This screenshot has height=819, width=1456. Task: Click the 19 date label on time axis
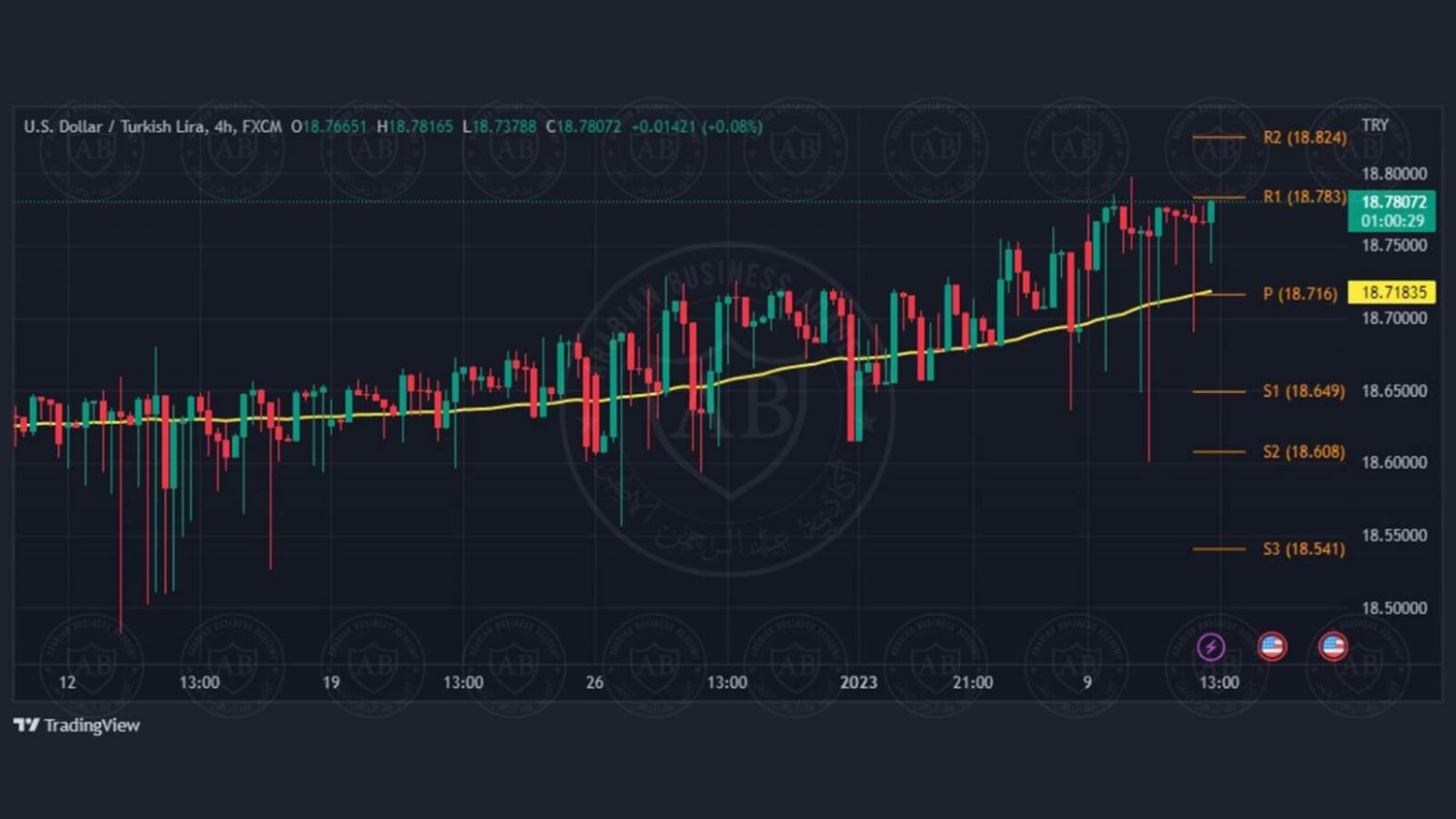pyautogui.click(x=331, y=682)
